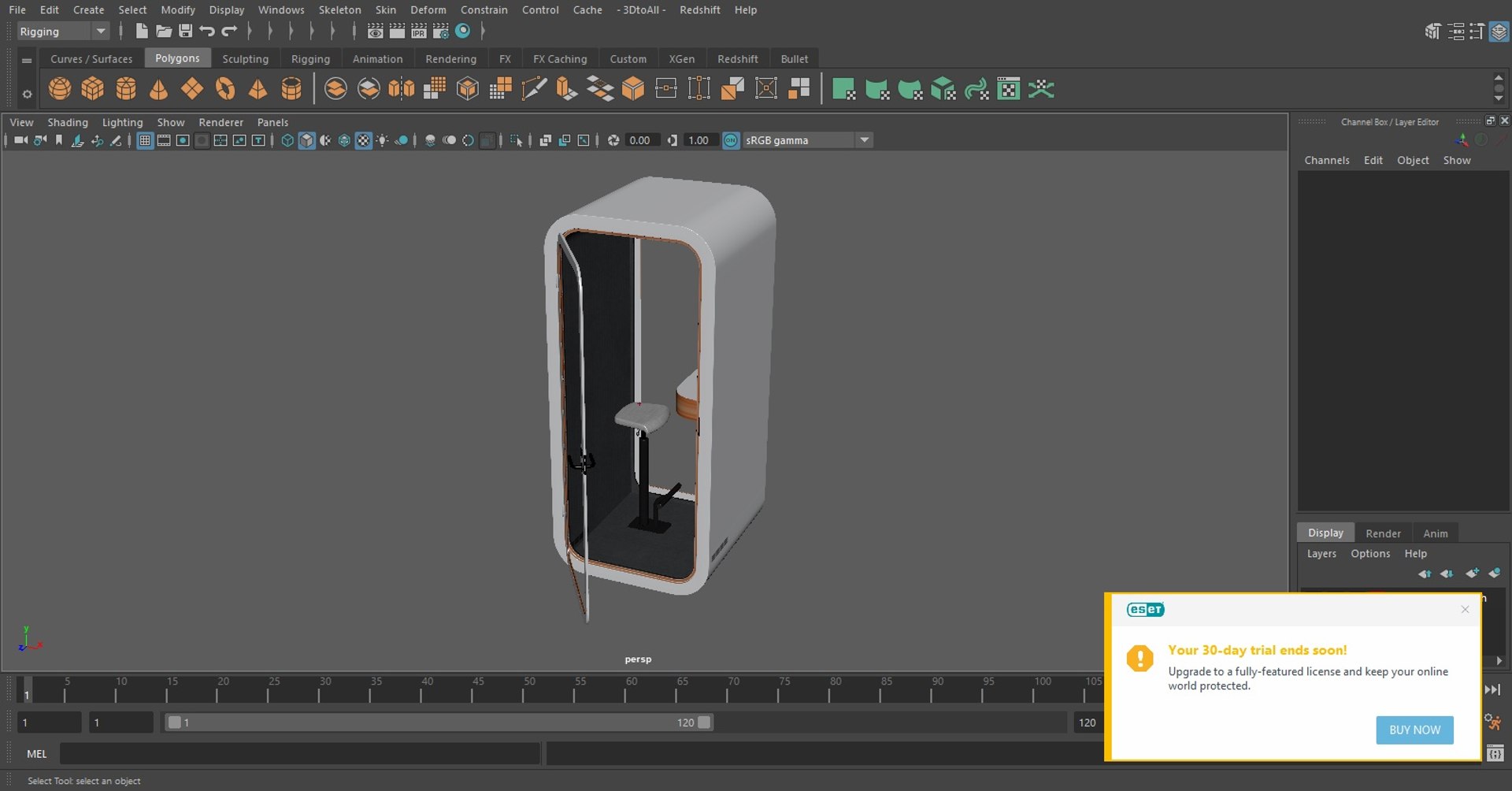
Task: Redo the action arrow icon
Action: pyautogui.click(x=229, y=31)
